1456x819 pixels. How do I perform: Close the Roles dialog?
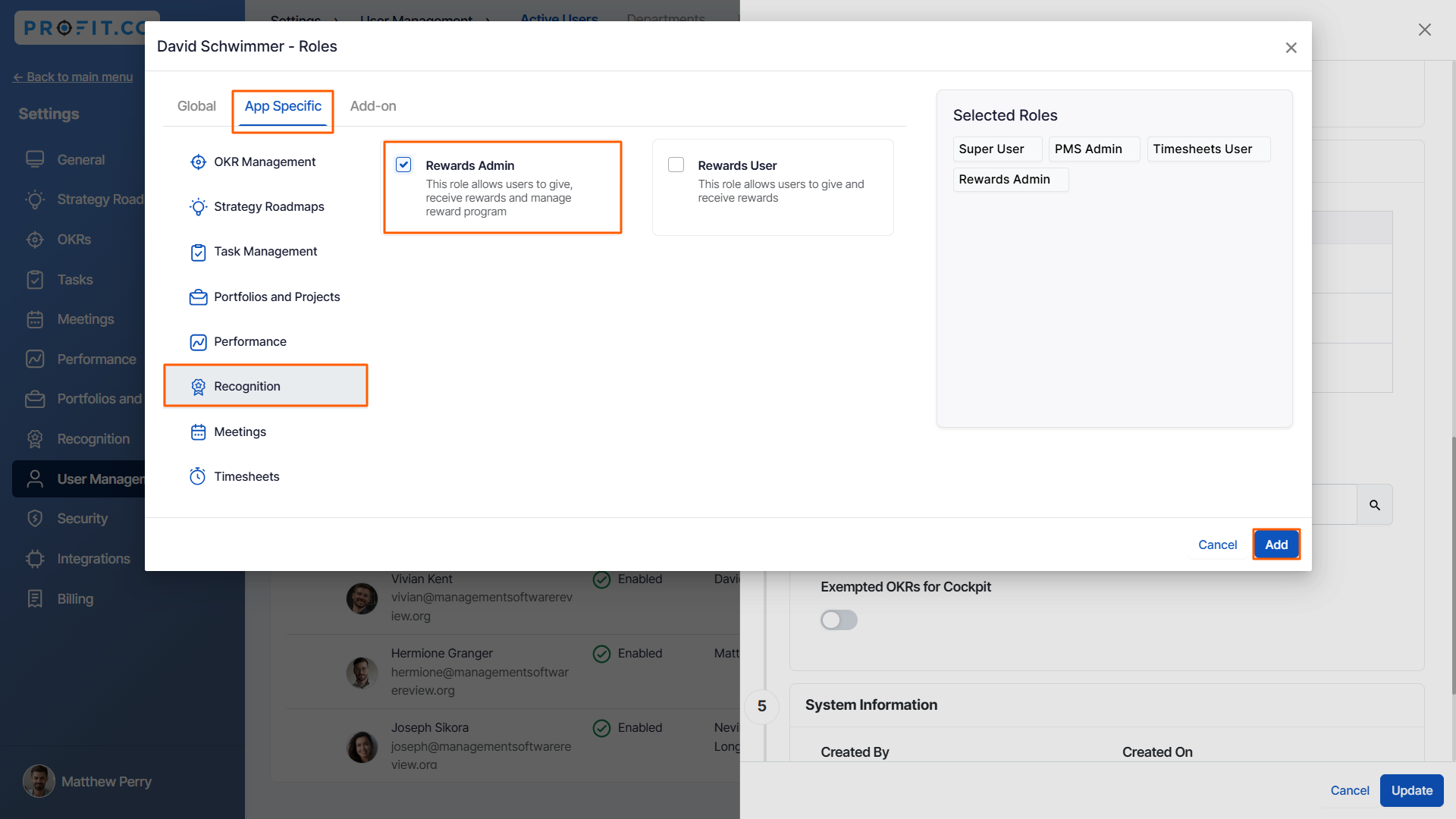[x=1291, y=48]
